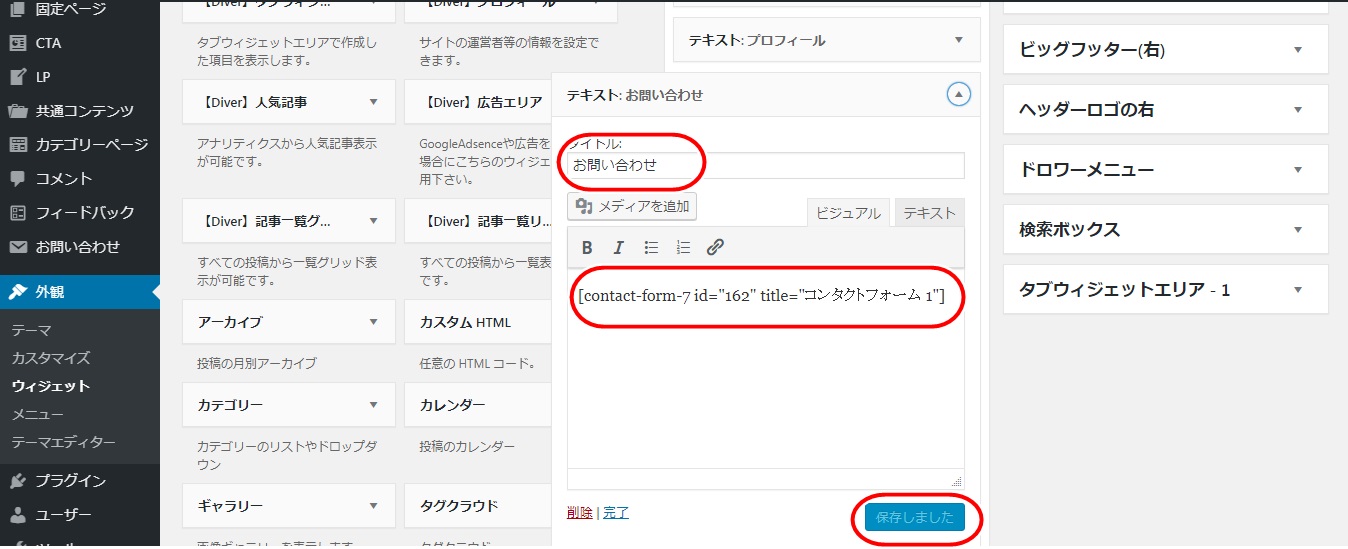1348x549 pixels.
Task: Click the Bold formatting icon
Action: (x=587, y=248)
